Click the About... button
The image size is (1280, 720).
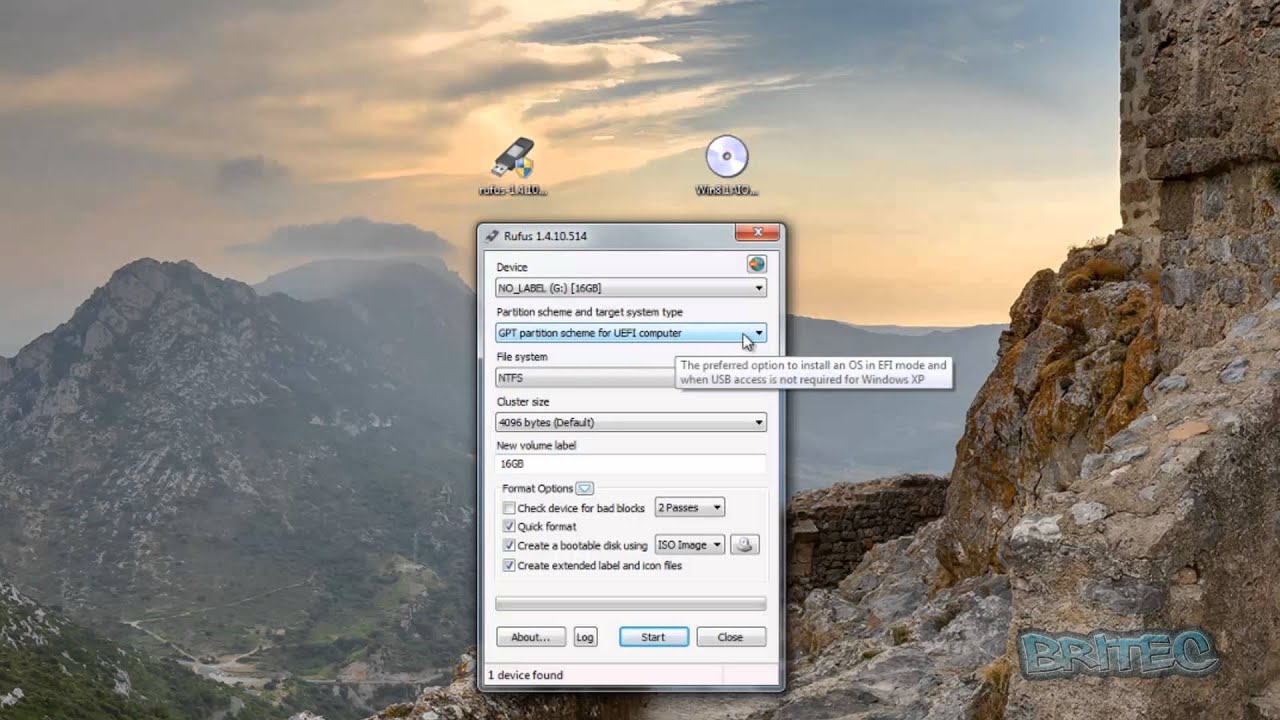pos(531,637)
